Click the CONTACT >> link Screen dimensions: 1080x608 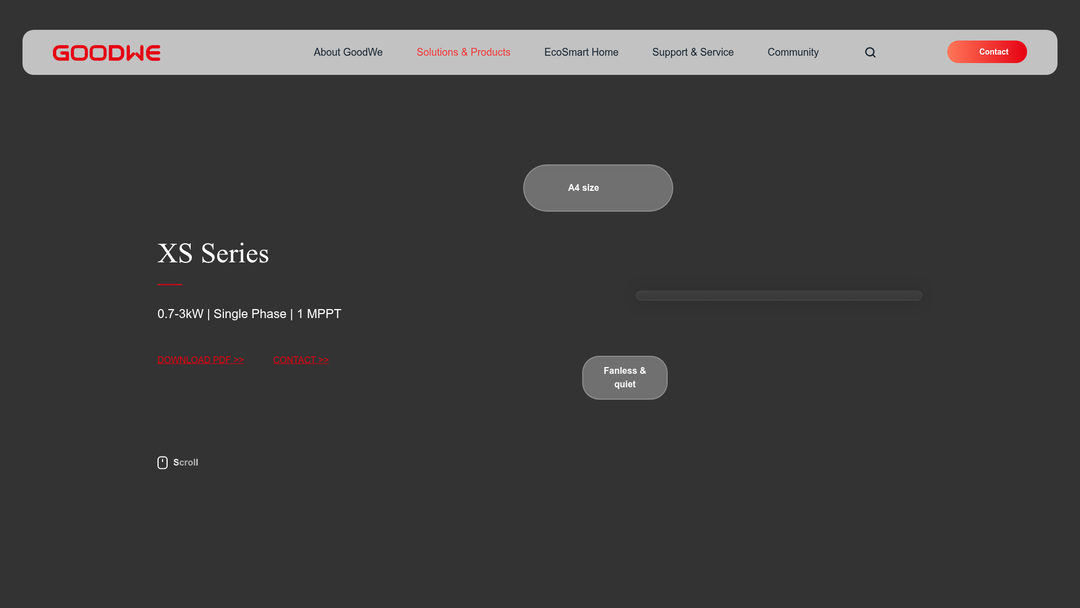[x=301, y=359]
